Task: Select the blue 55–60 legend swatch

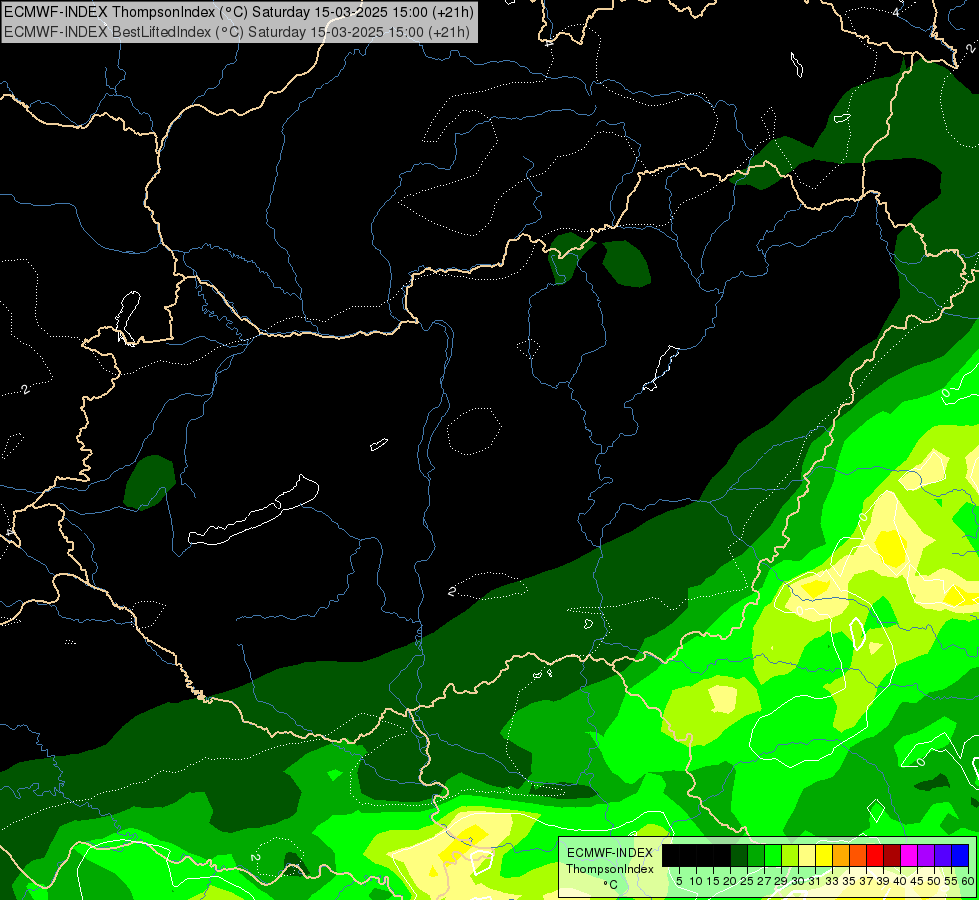Action: 960,855
